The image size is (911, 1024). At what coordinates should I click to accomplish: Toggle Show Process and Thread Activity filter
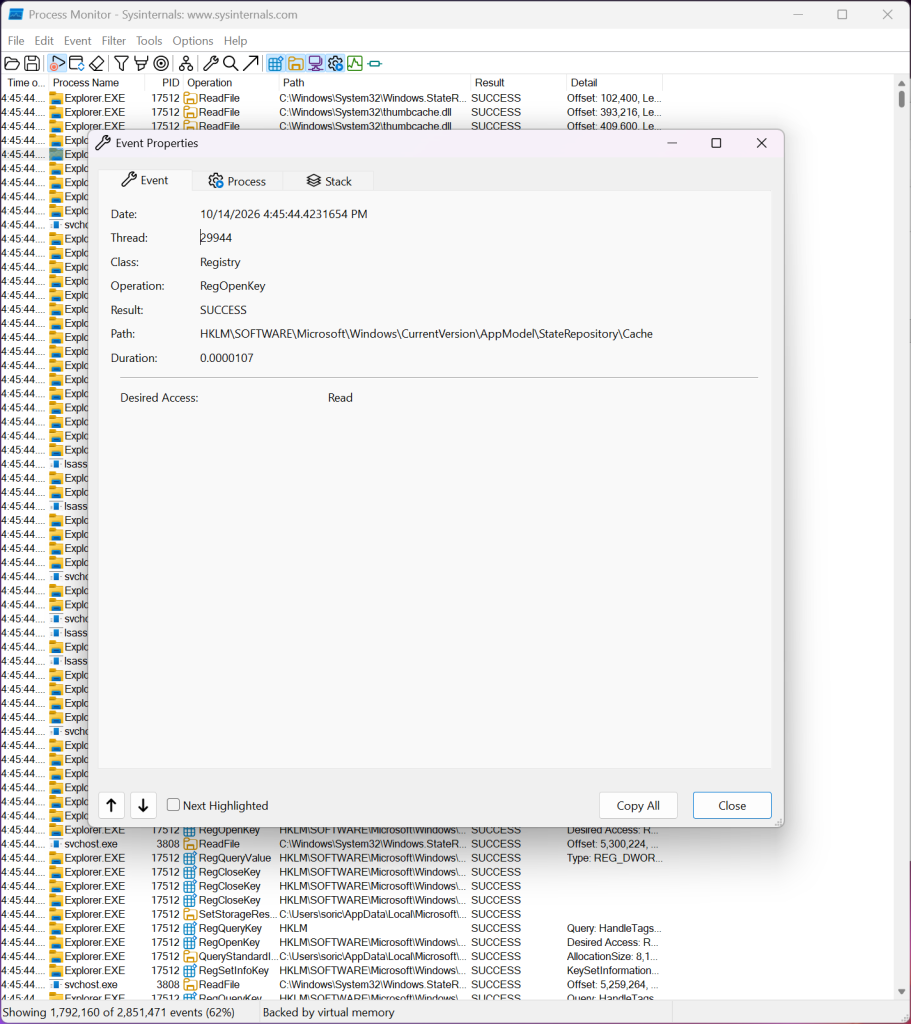click(x=335, y=63)
